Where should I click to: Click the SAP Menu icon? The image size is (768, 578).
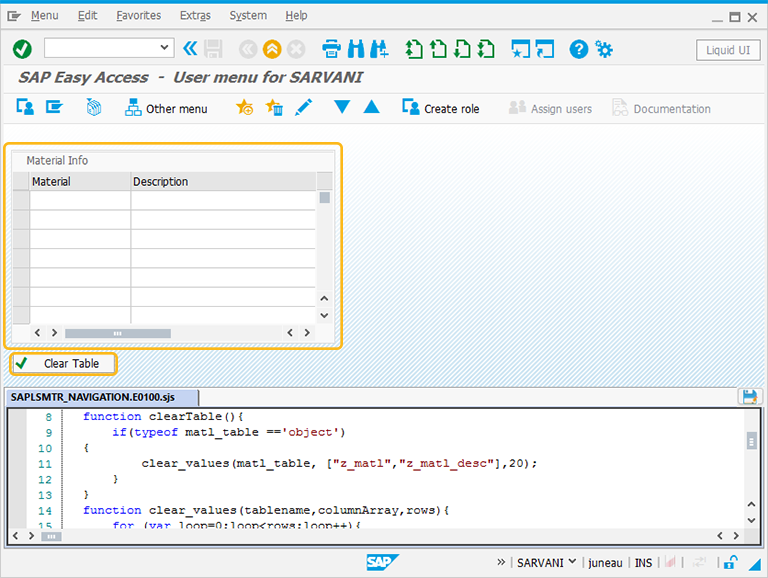click(54, 107)
